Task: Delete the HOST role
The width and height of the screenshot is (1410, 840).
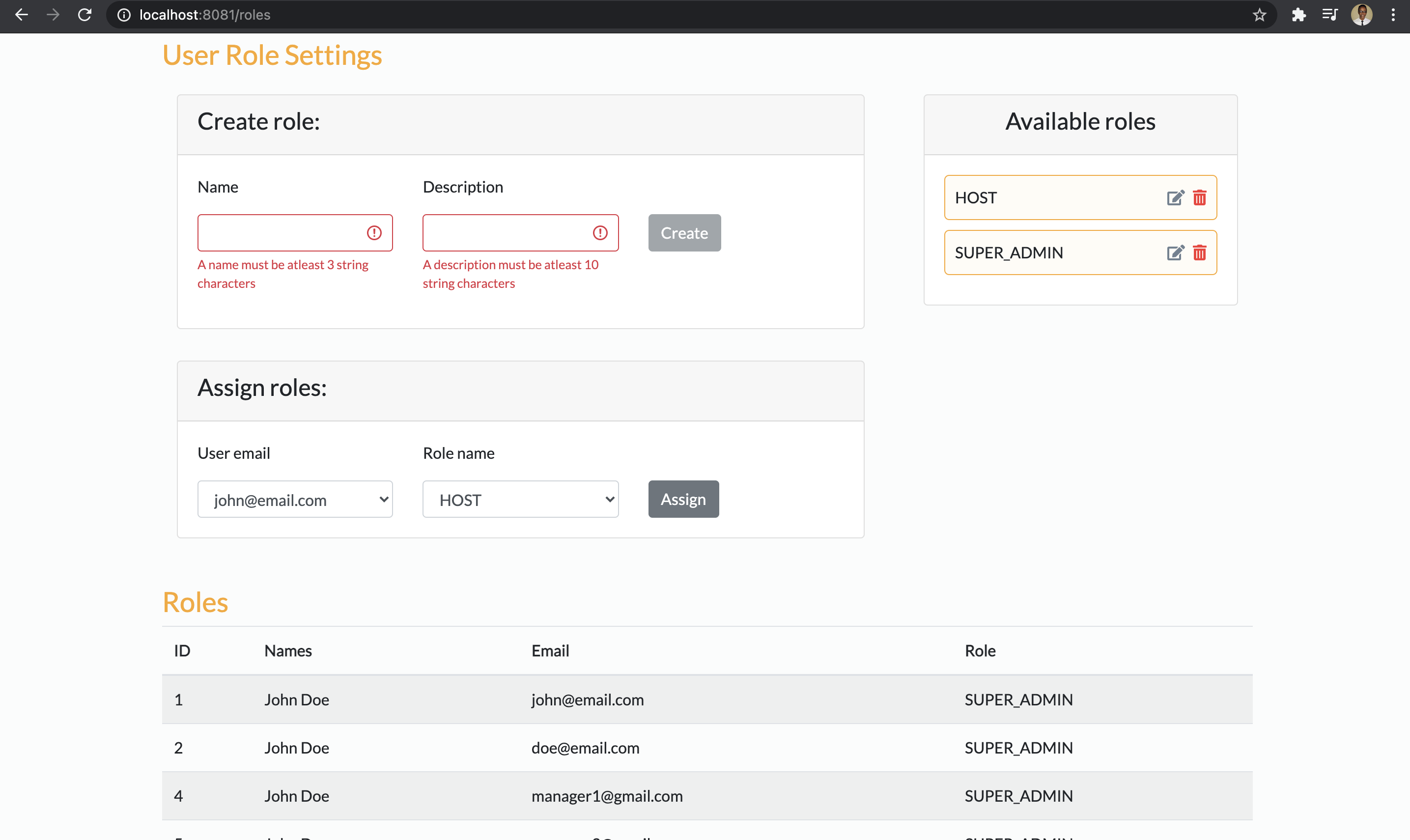Action: (x=1199, y=197)
